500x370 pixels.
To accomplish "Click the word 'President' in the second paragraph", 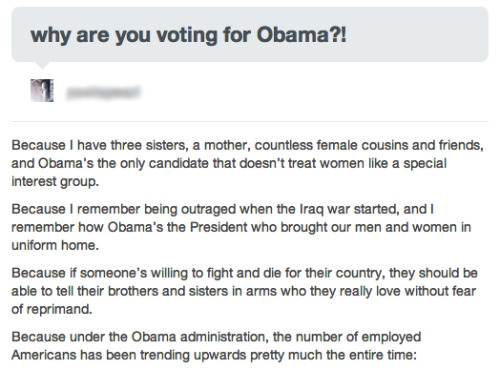I will click(x=218, y=227).
